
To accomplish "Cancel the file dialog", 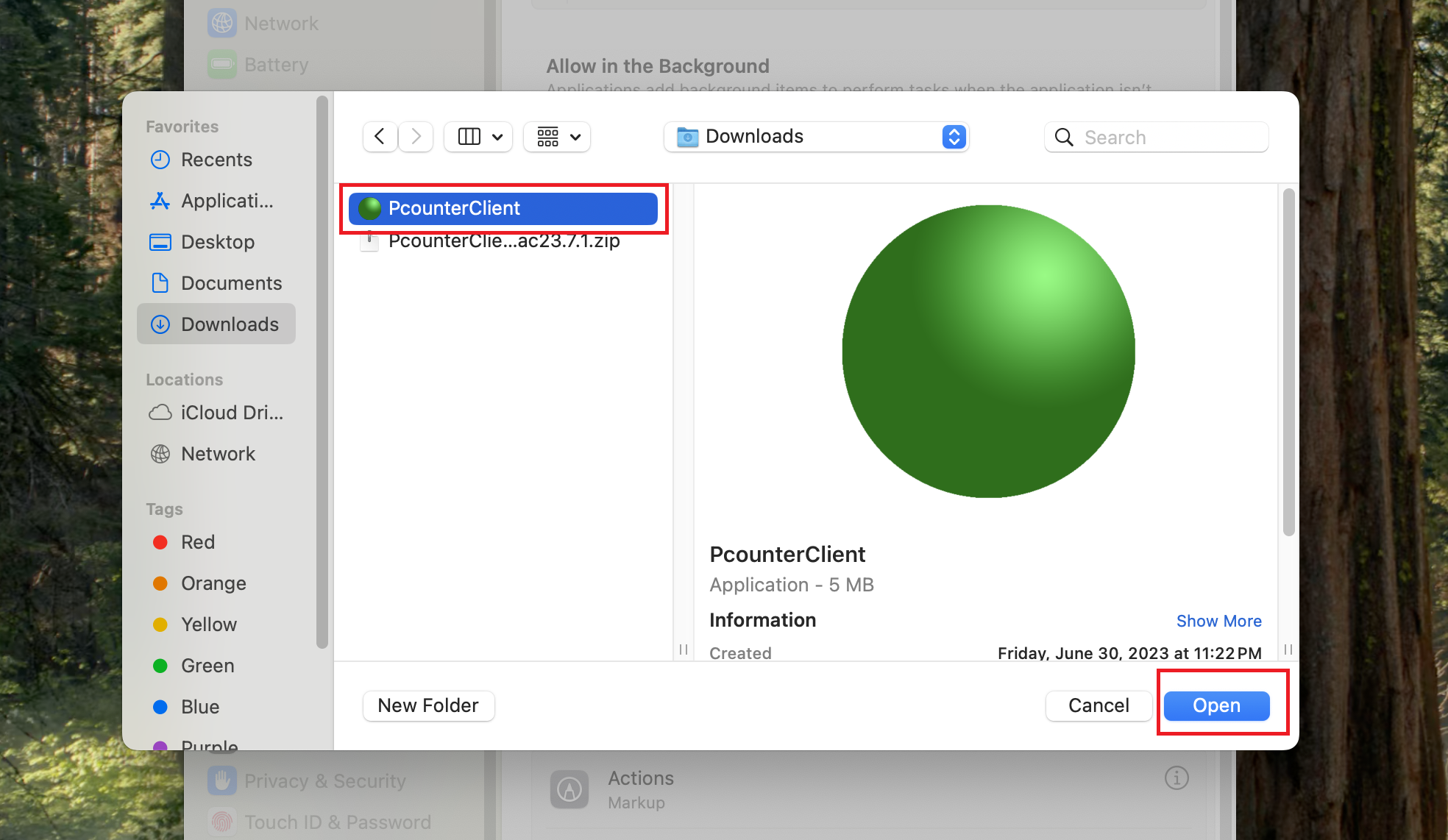I will click(x=1098, y=705).
